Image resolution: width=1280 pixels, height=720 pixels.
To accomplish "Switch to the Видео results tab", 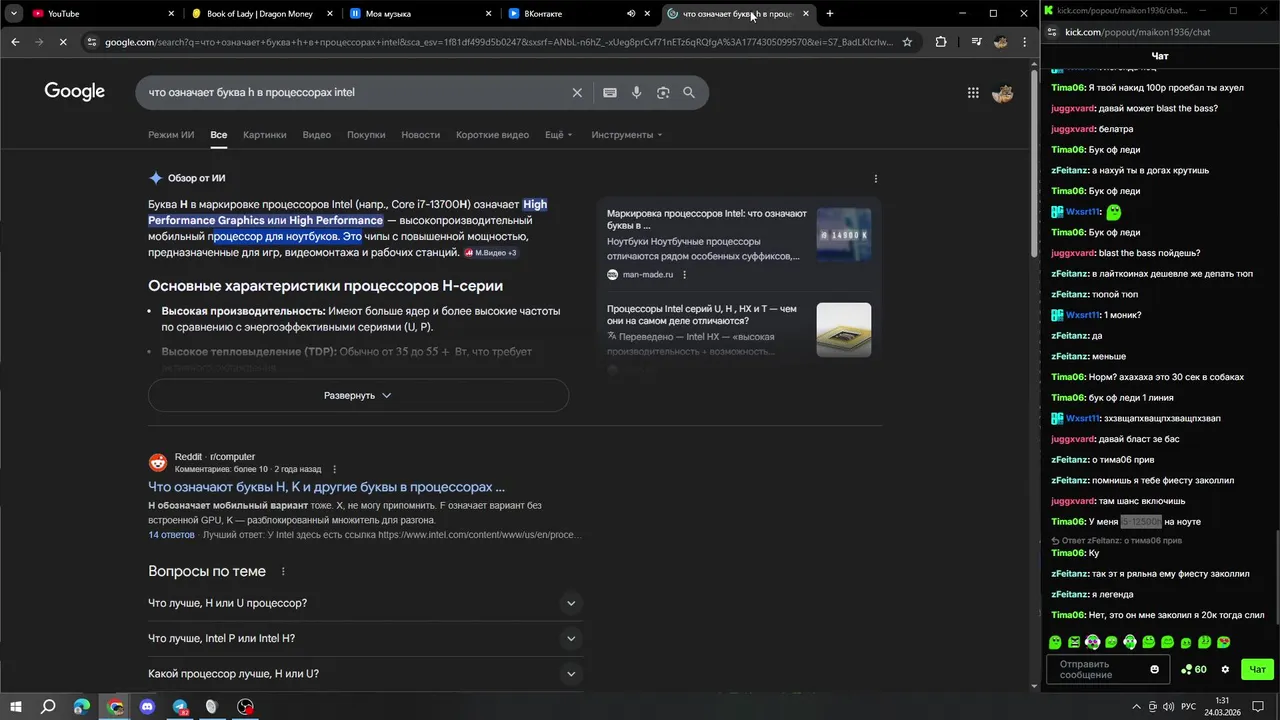I will [316, 134].
